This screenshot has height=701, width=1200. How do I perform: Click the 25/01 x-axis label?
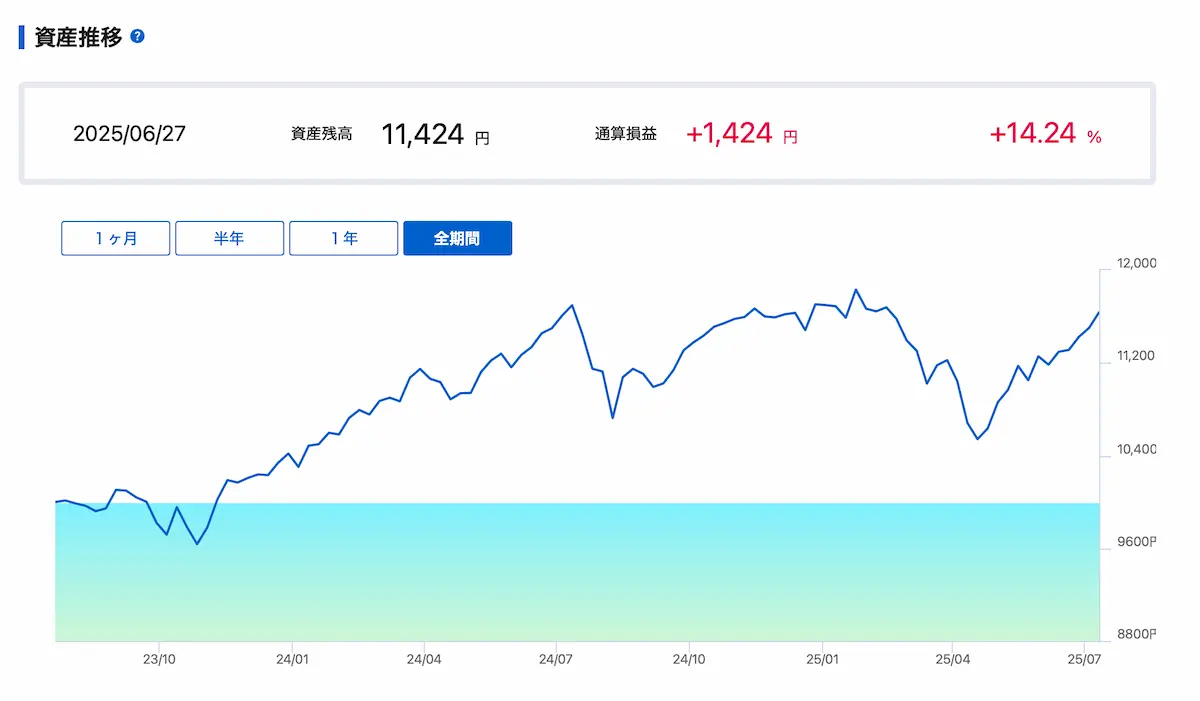821,660
